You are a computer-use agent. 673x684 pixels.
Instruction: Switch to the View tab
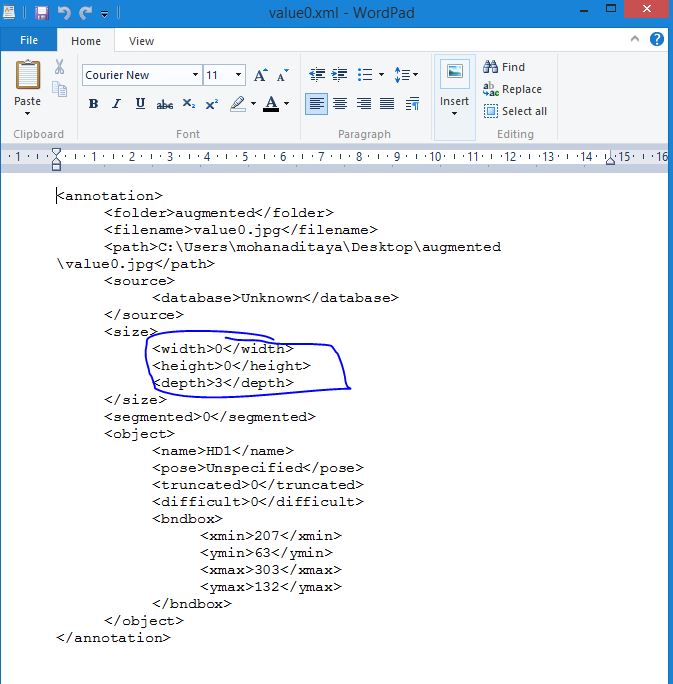pyautogui.click(x=141, y=41)
